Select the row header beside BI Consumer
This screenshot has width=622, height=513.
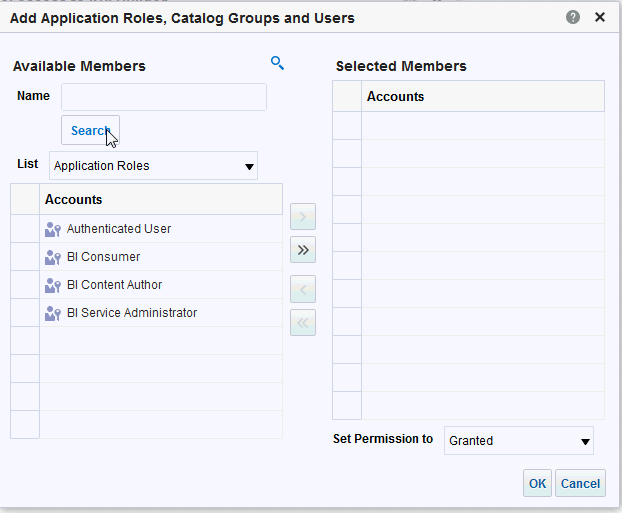coord(25,257)
